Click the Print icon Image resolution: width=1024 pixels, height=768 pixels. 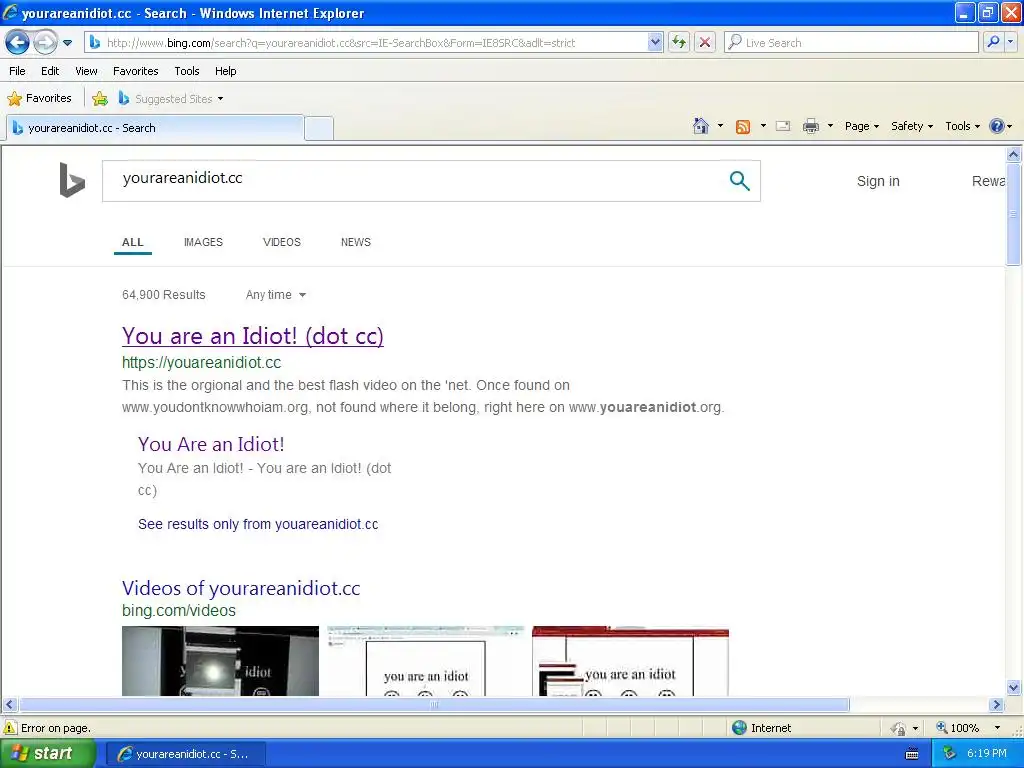coord(810,126)
